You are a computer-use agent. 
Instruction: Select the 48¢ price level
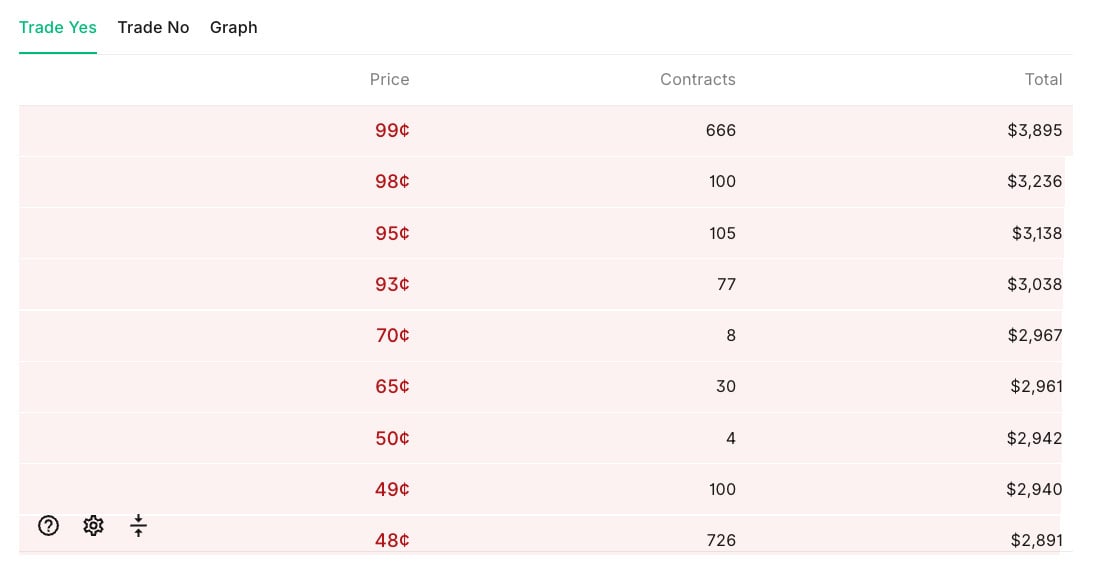tap(392, 540)
